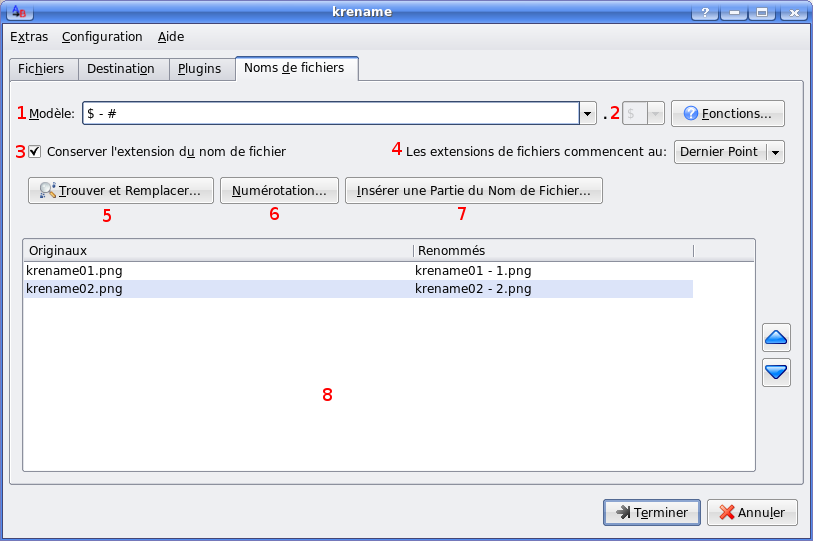Click the blue move-up arrow button

(776, 338)
